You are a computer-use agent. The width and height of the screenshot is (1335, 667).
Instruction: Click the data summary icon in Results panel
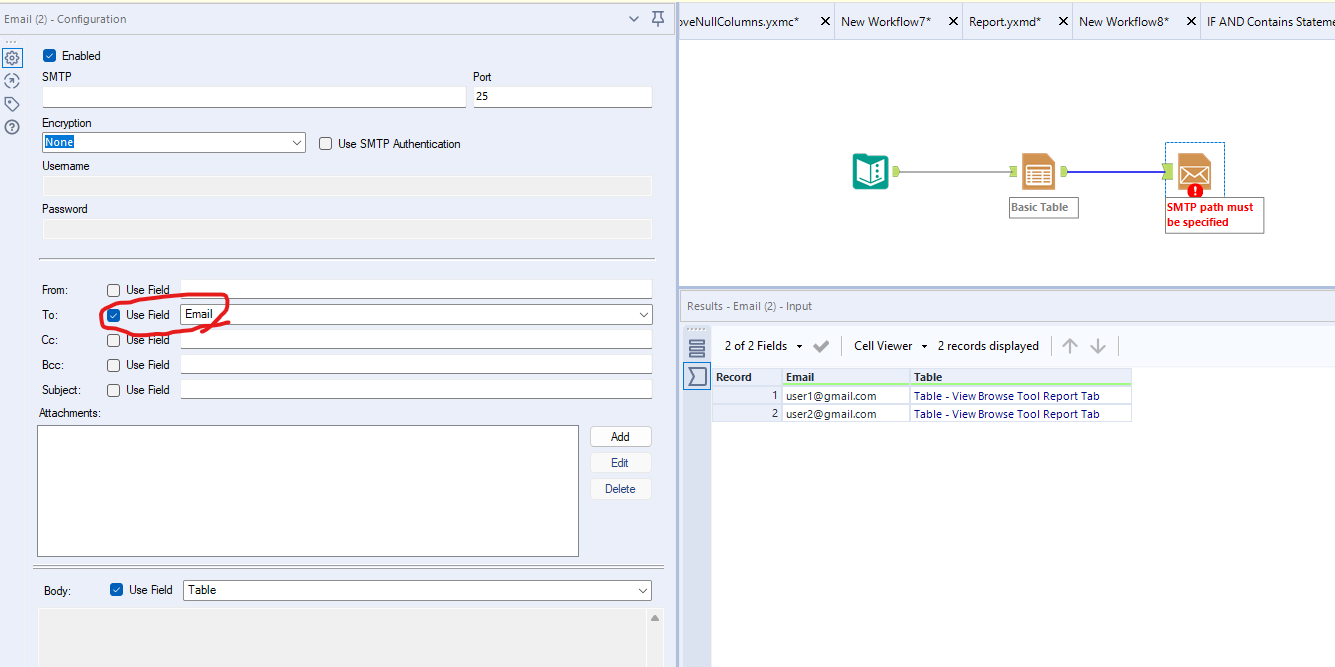pyautogui.click(x=696, y=376)
